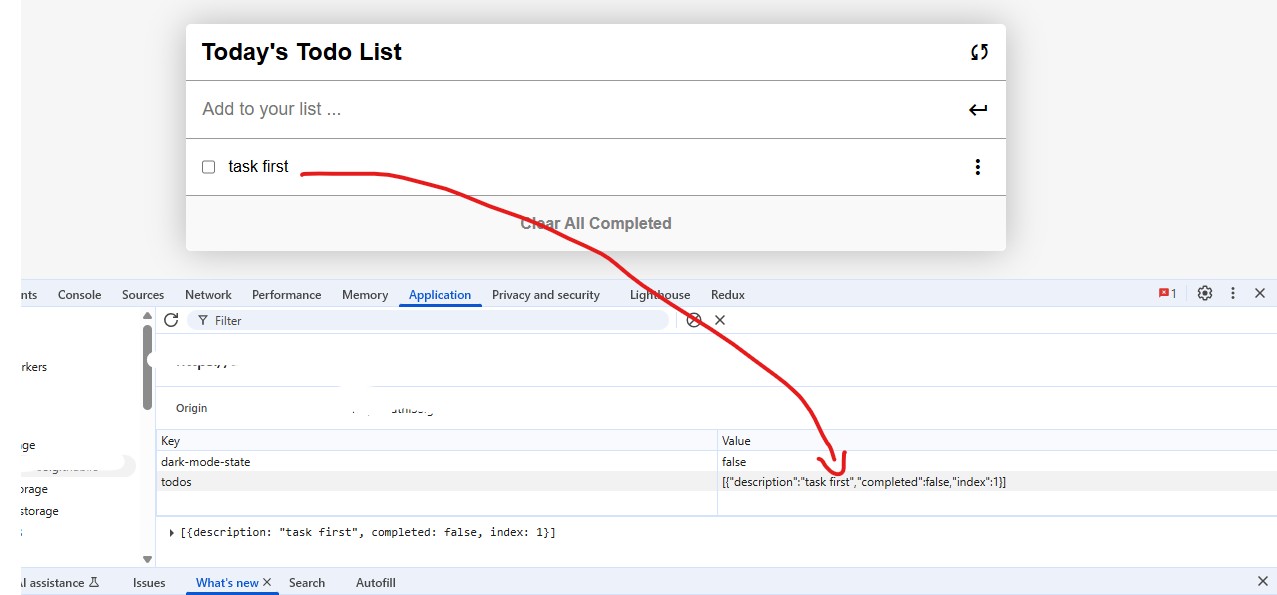Open the Redux tab
Viewport: 1277px width, 595px height.
pyautogui.click(x=727, y=295)
